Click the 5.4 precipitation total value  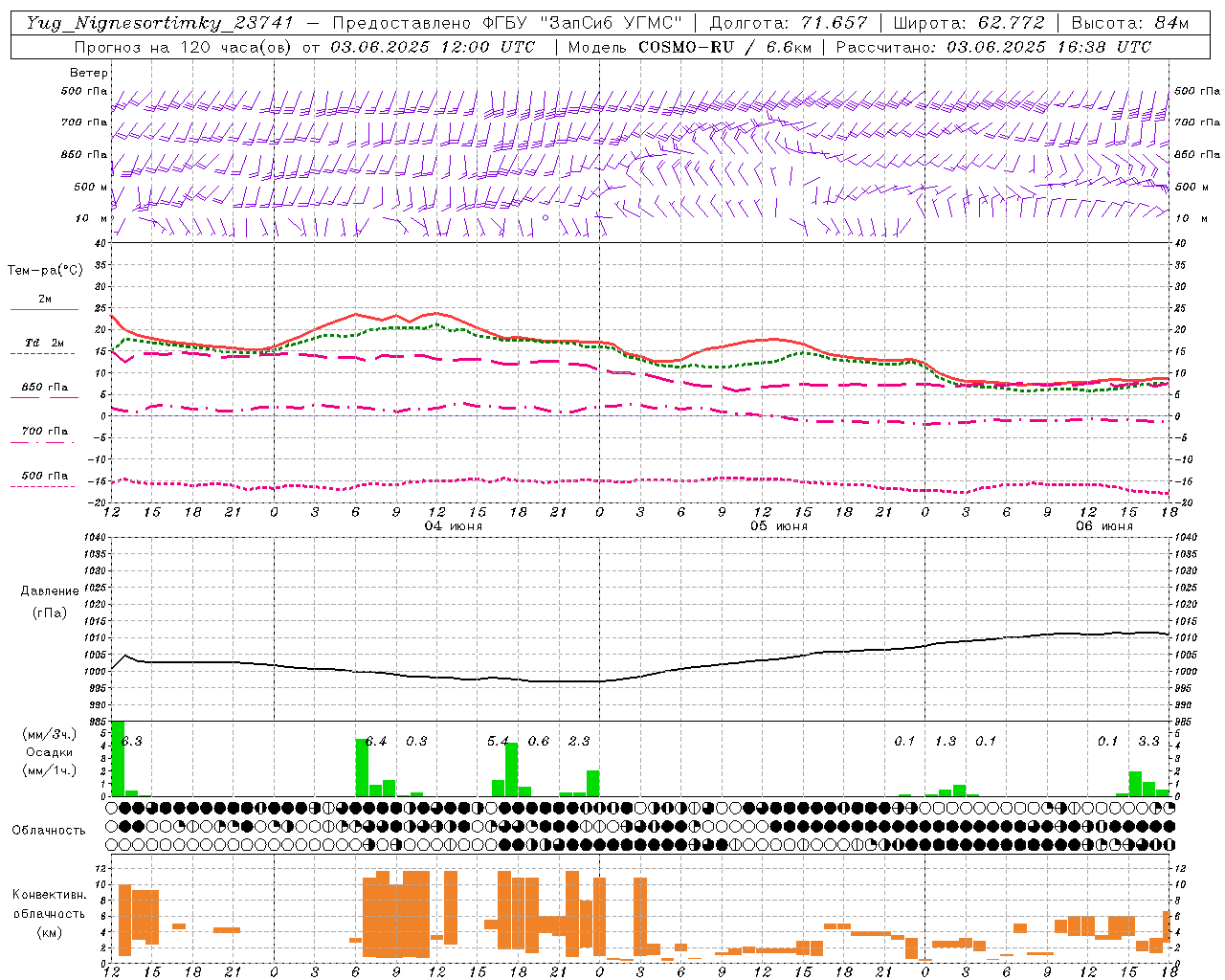click(498, 741)
